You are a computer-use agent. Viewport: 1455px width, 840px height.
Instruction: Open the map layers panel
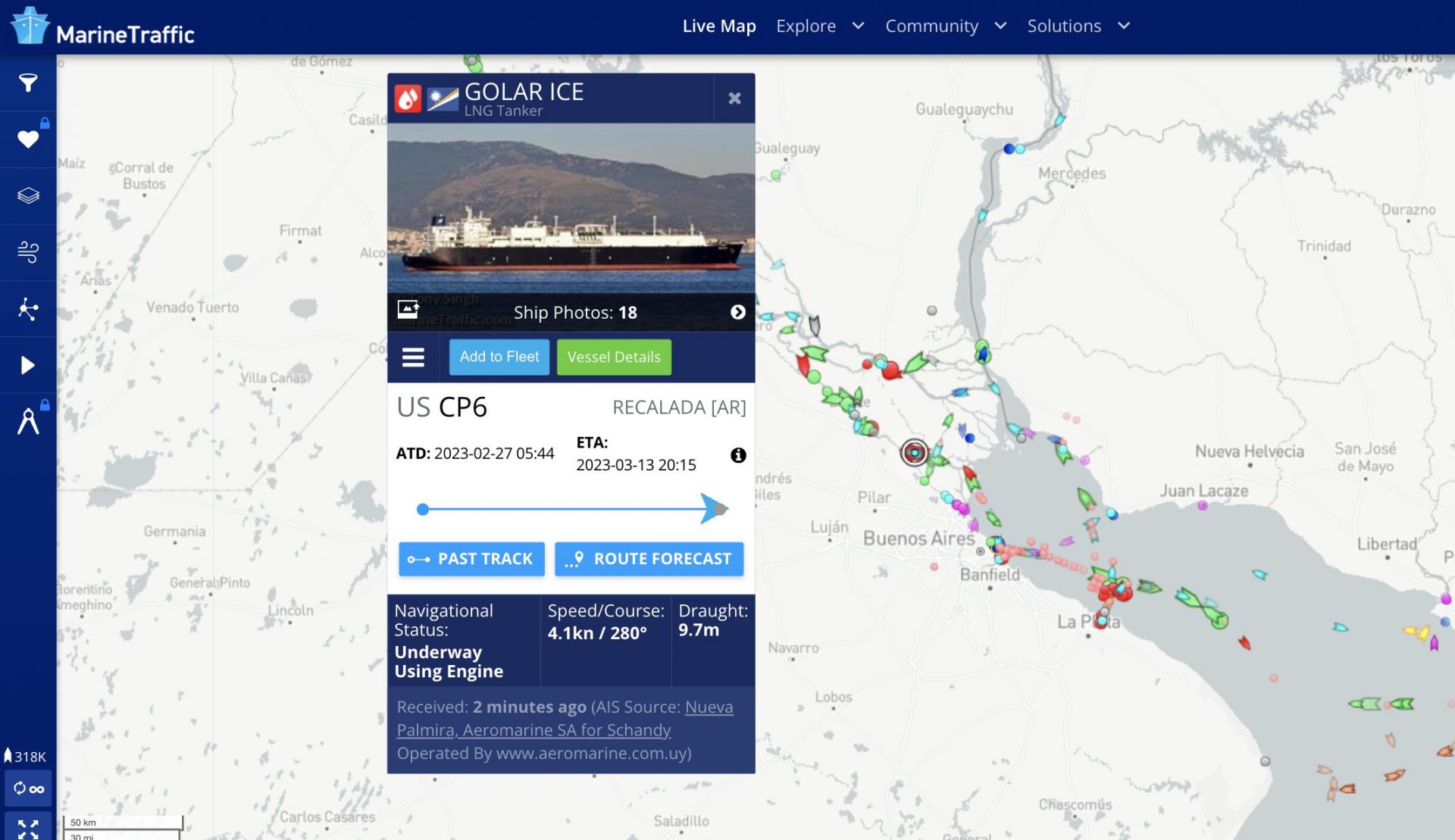coord(28,195)
